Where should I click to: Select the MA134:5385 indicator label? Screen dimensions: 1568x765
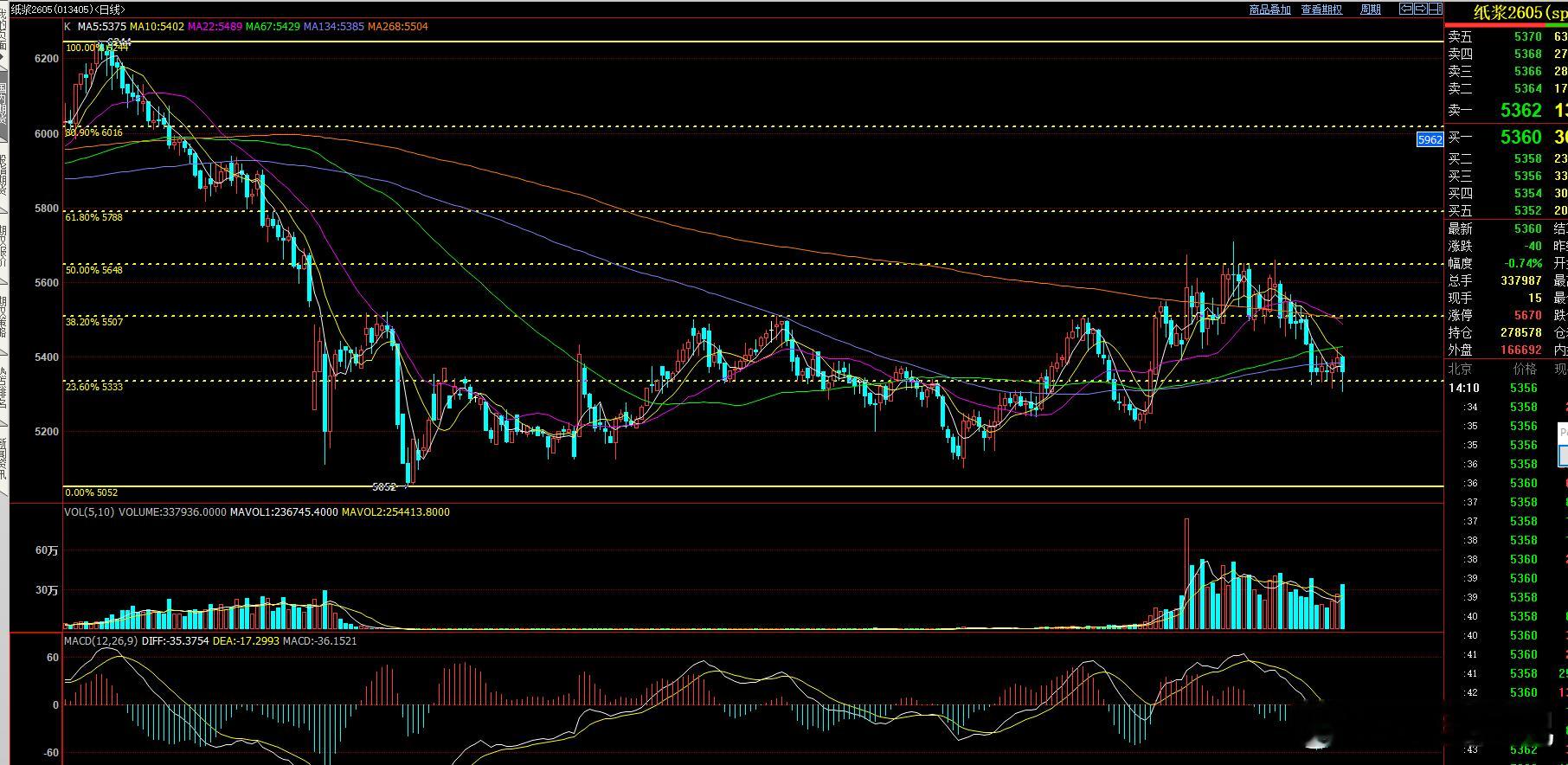coord(334,27)
